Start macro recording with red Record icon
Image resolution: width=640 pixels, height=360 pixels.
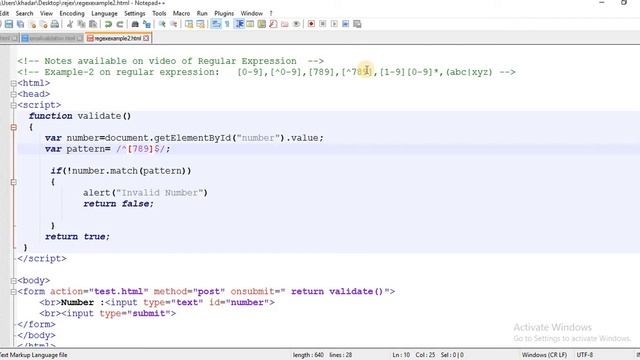(x=311, y=24)
